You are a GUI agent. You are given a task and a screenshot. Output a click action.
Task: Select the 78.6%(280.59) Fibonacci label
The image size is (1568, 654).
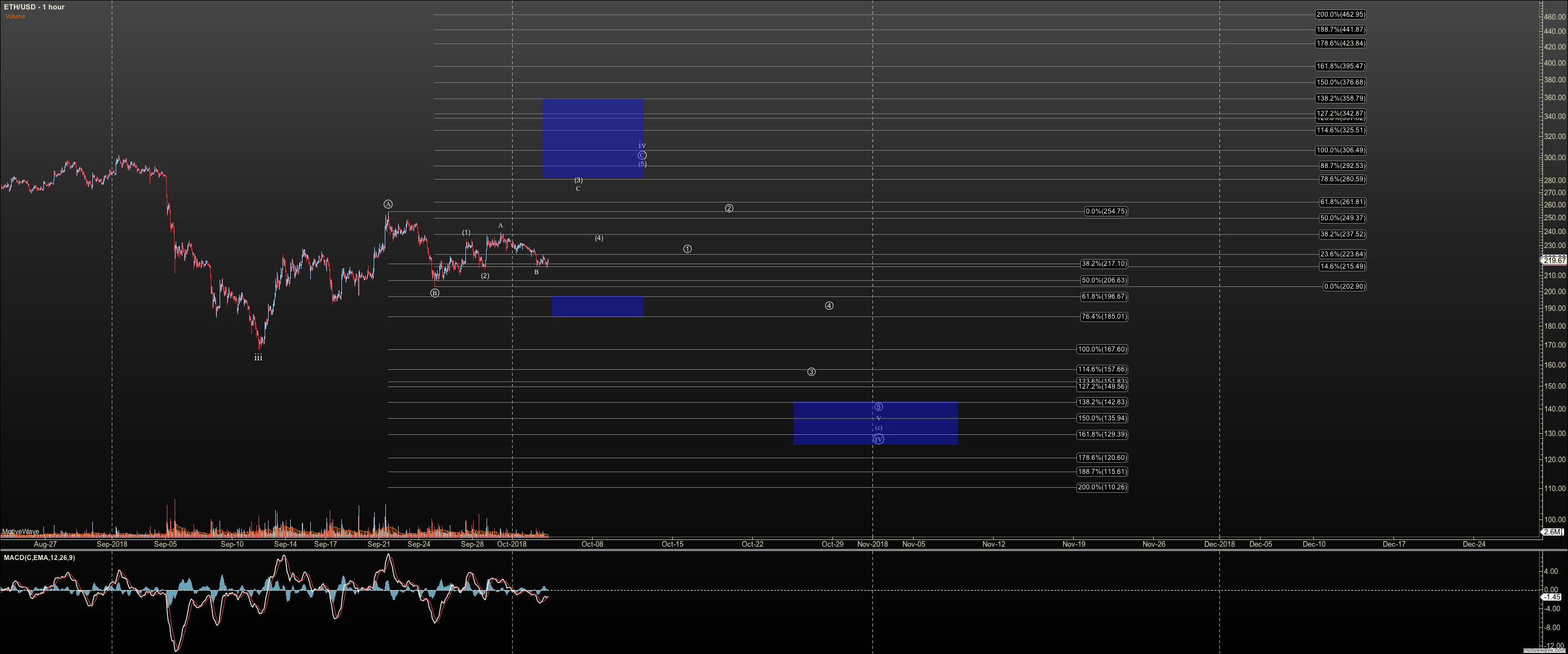(x=1342, y=180)
